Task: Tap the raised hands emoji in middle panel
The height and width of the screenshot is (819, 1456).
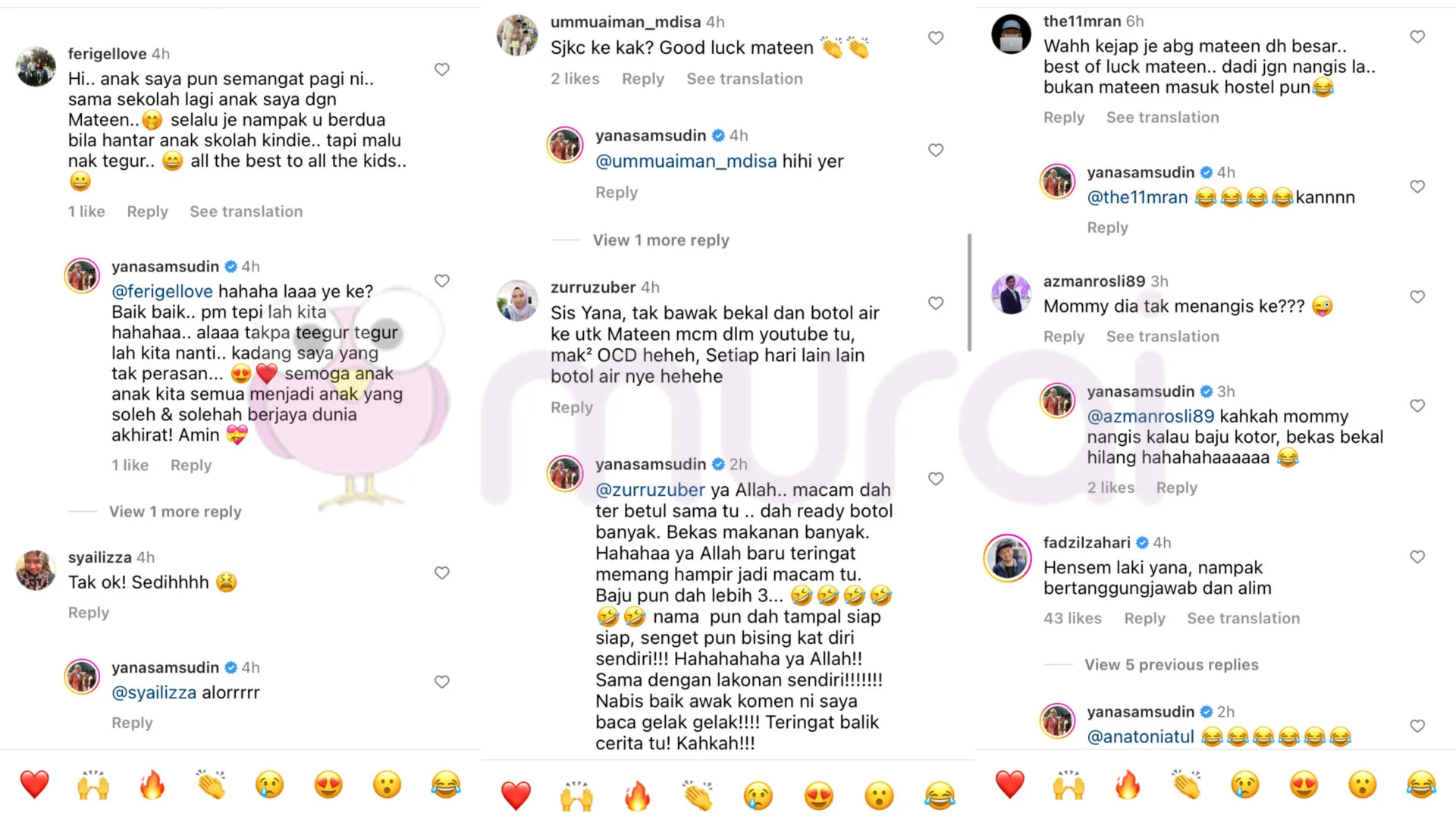Action: point(576,795)
